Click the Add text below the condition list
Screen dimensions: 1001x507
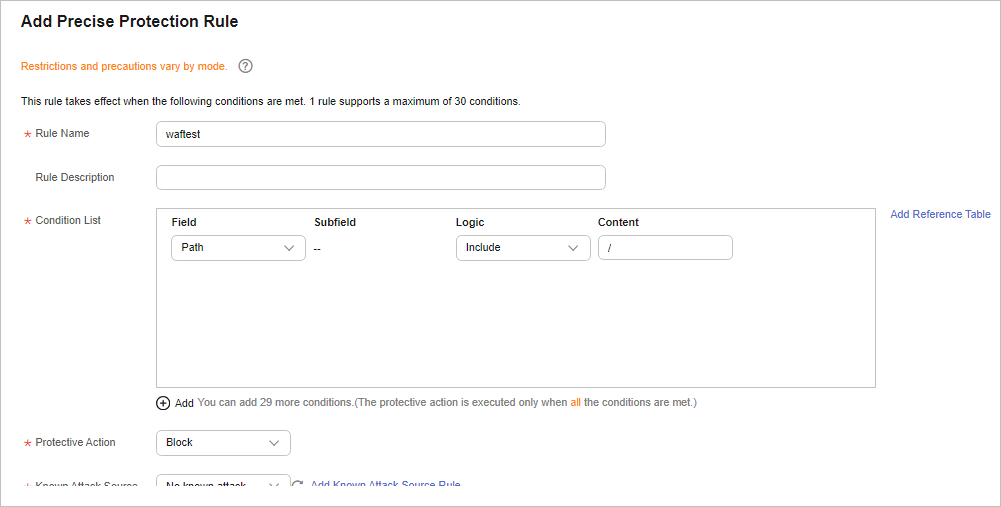click(x=184, y=403)
